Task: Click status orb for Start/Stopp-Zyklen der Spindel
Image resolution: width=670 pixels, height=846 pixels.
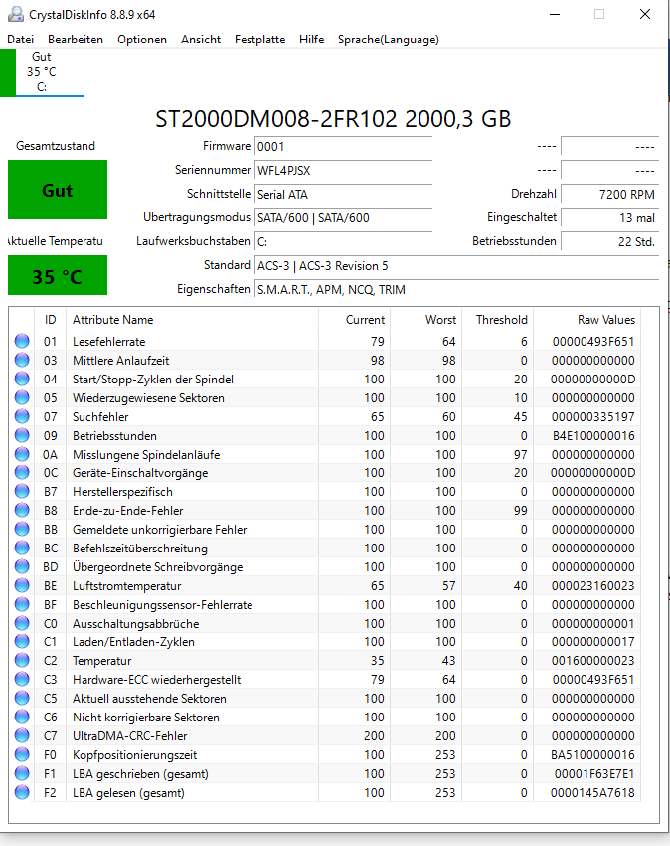Action: click(22, 379)
